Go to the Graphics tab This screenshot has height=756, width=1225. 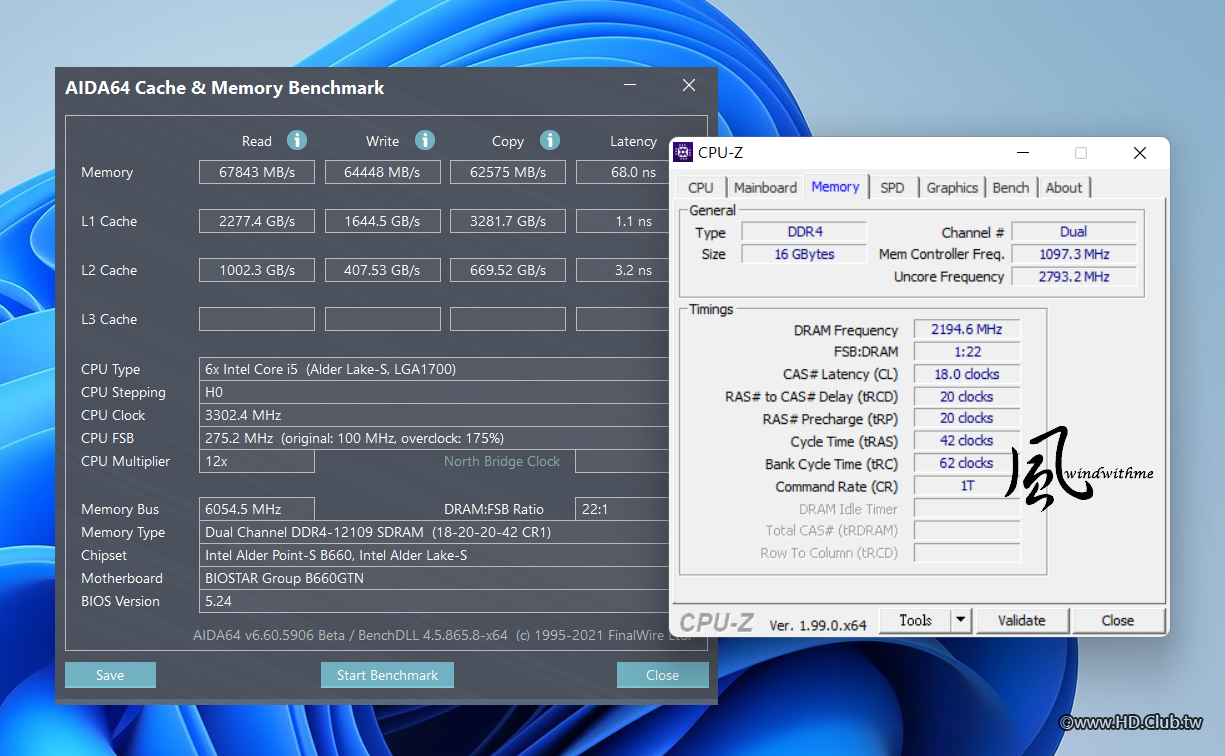pyautogui.click(x=951, y=188)
